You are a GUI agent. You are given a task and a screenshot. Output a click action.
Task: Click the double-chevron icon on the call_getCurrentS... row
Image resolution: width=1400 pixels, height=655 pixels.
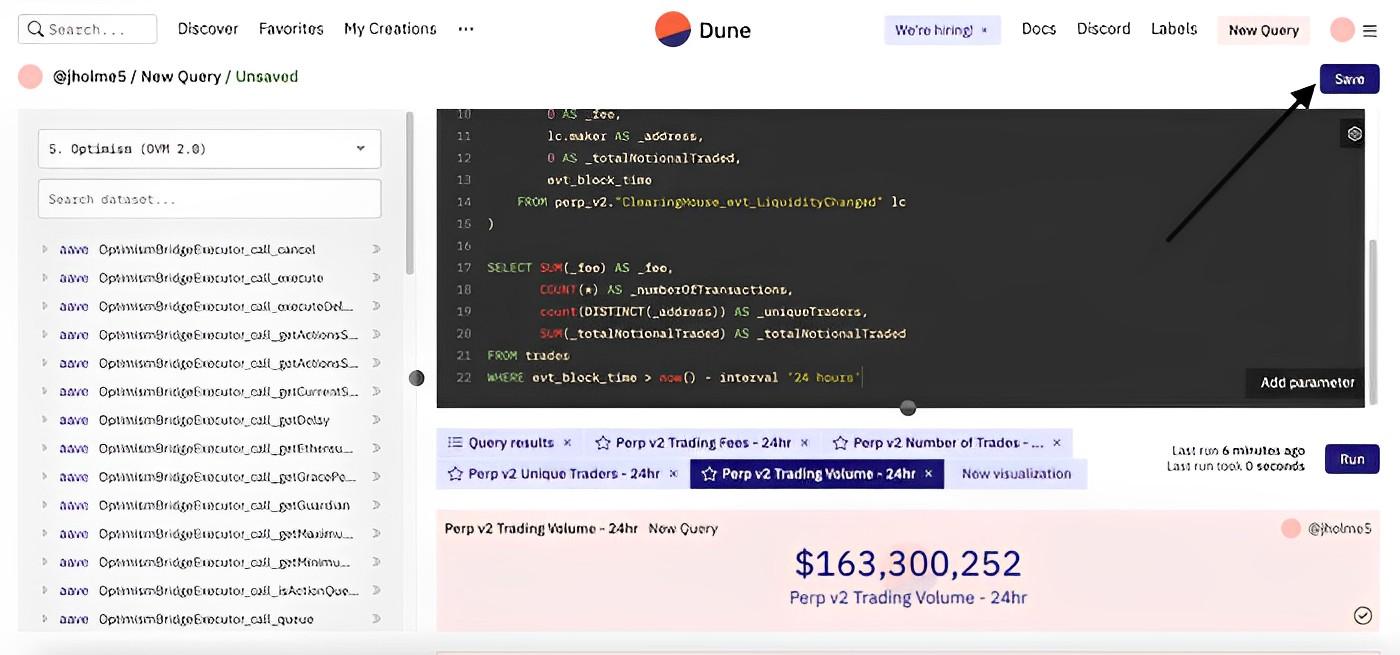(376, 391)
